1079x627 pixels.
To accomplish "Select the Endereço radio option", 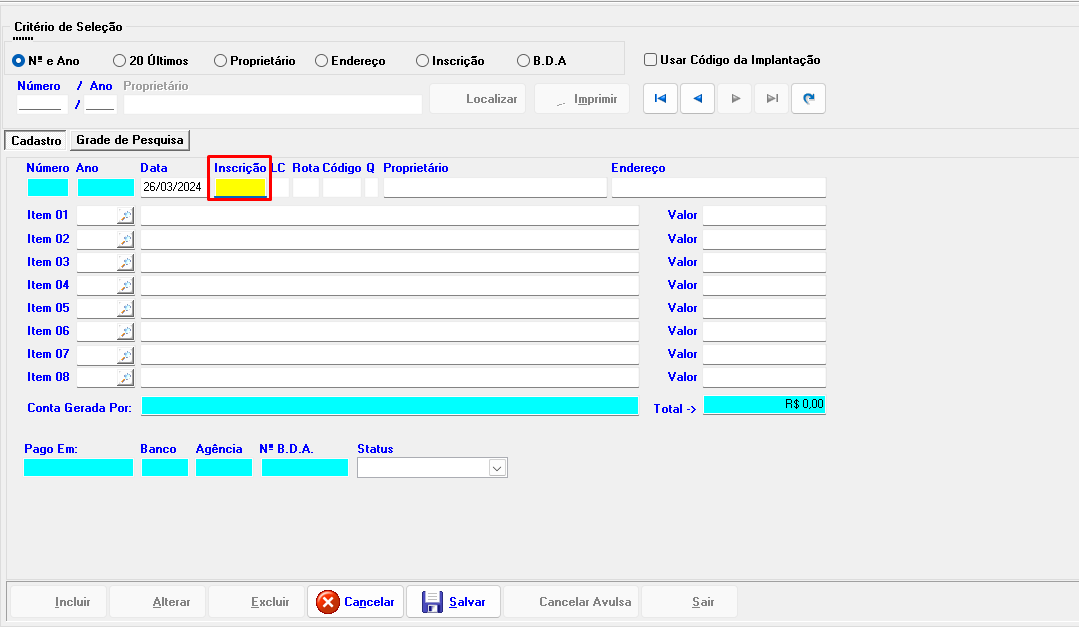I will click(x=321, y=61).
